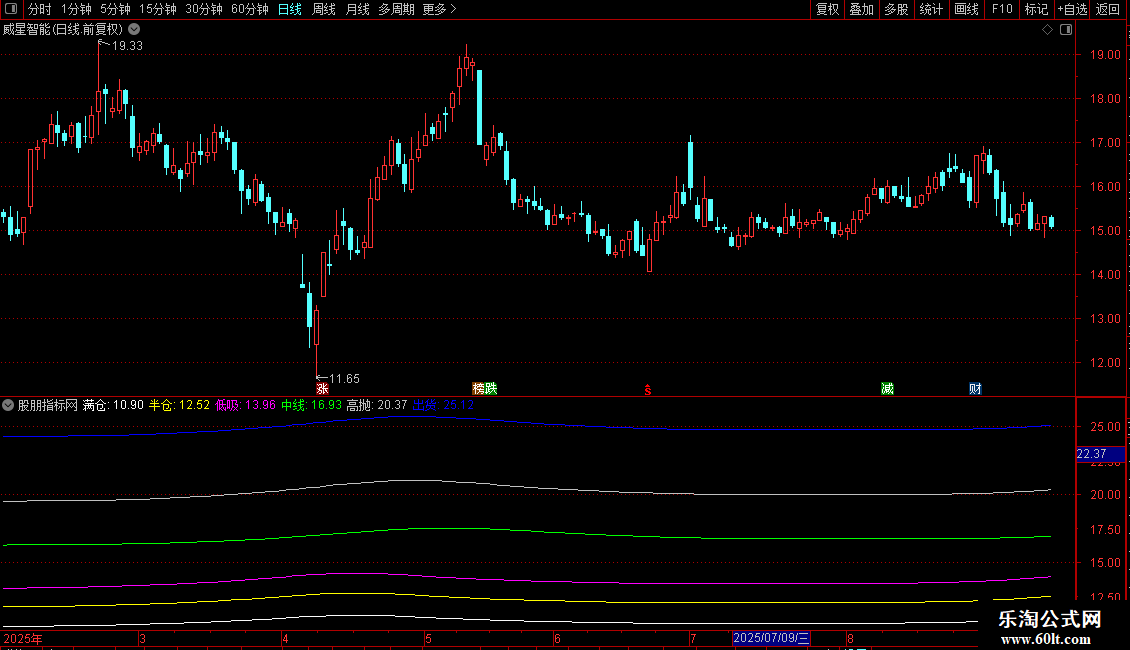Click the red 涨 event marker
This screenshot has height=650, width=1130.
[322, 388]
